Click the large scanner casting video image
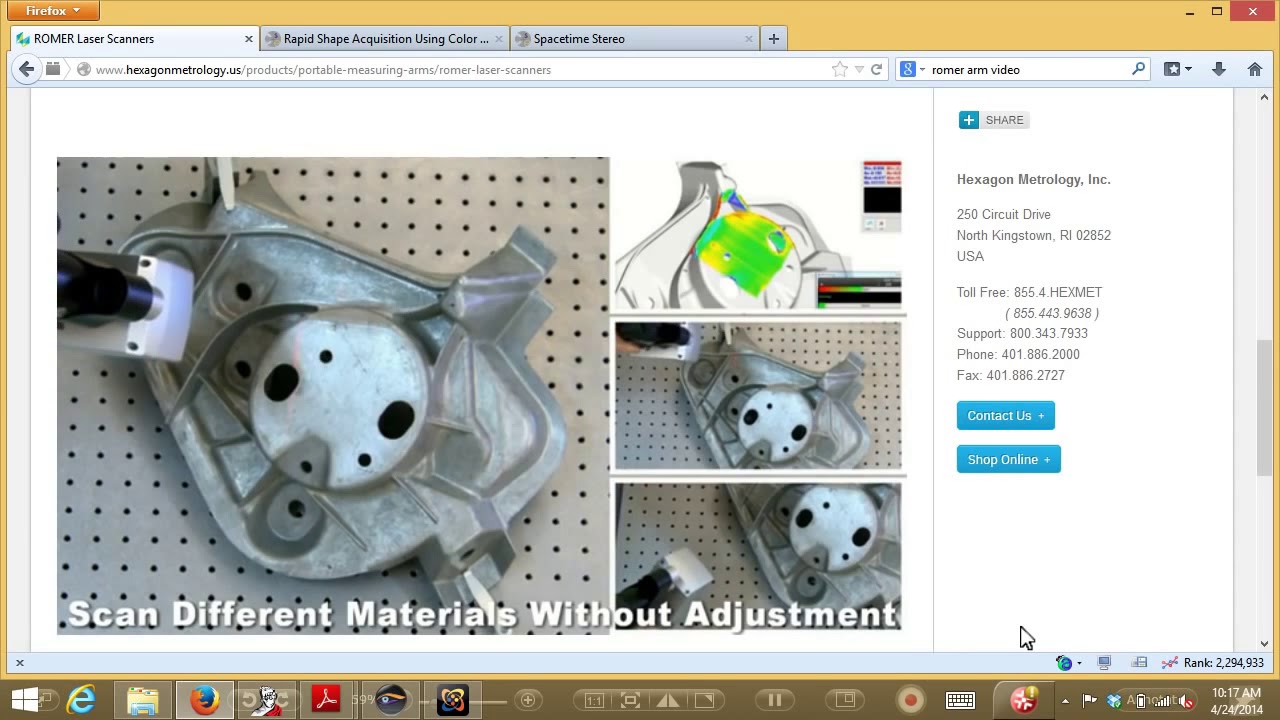1280x720 pixels. pyautogui.click(x=332, y=395)
